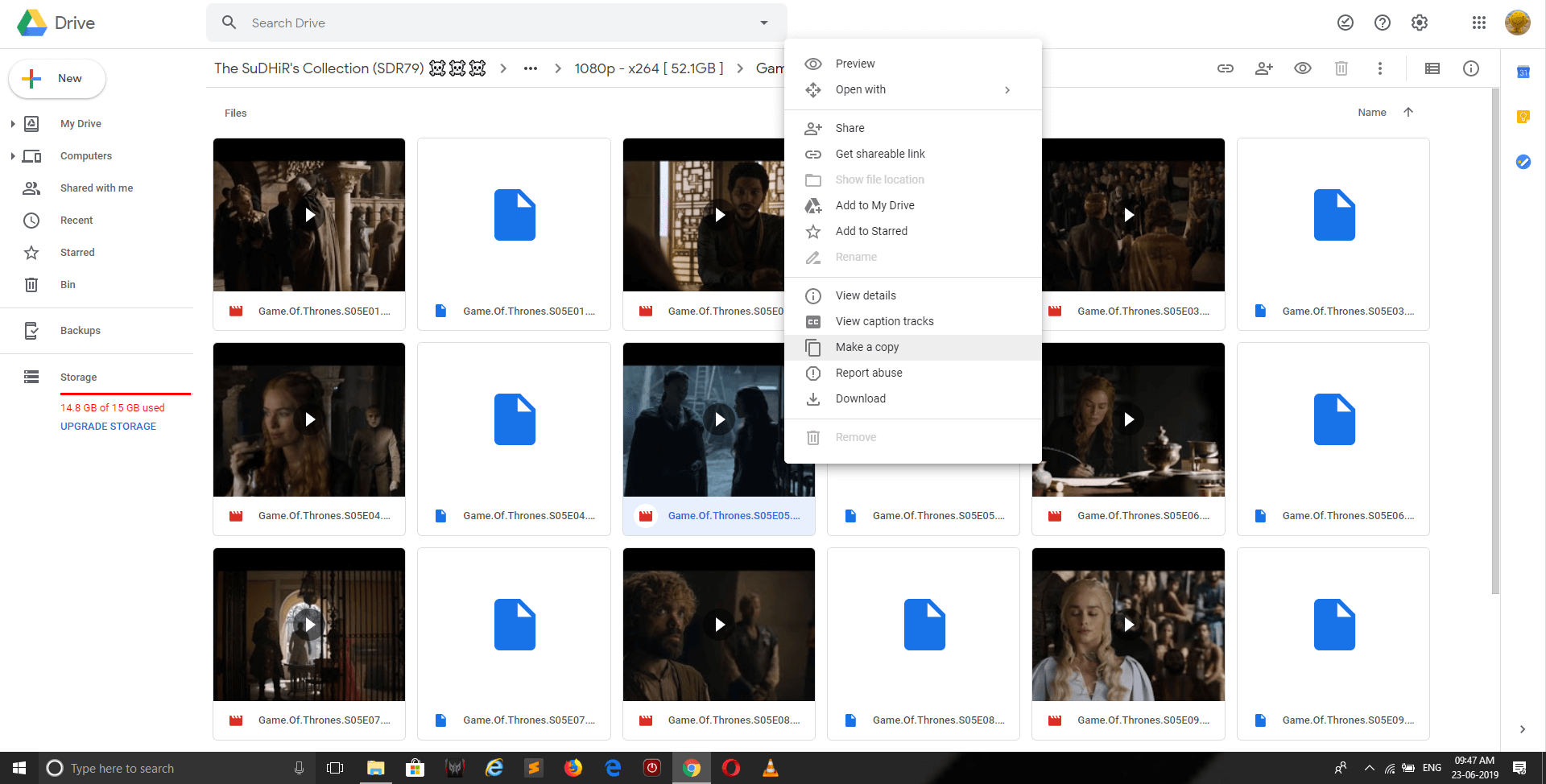Click get shareable link toolbar icon
This screenshot has height=784, width=1546.
pyautogui.click(x=1226, y=68)
